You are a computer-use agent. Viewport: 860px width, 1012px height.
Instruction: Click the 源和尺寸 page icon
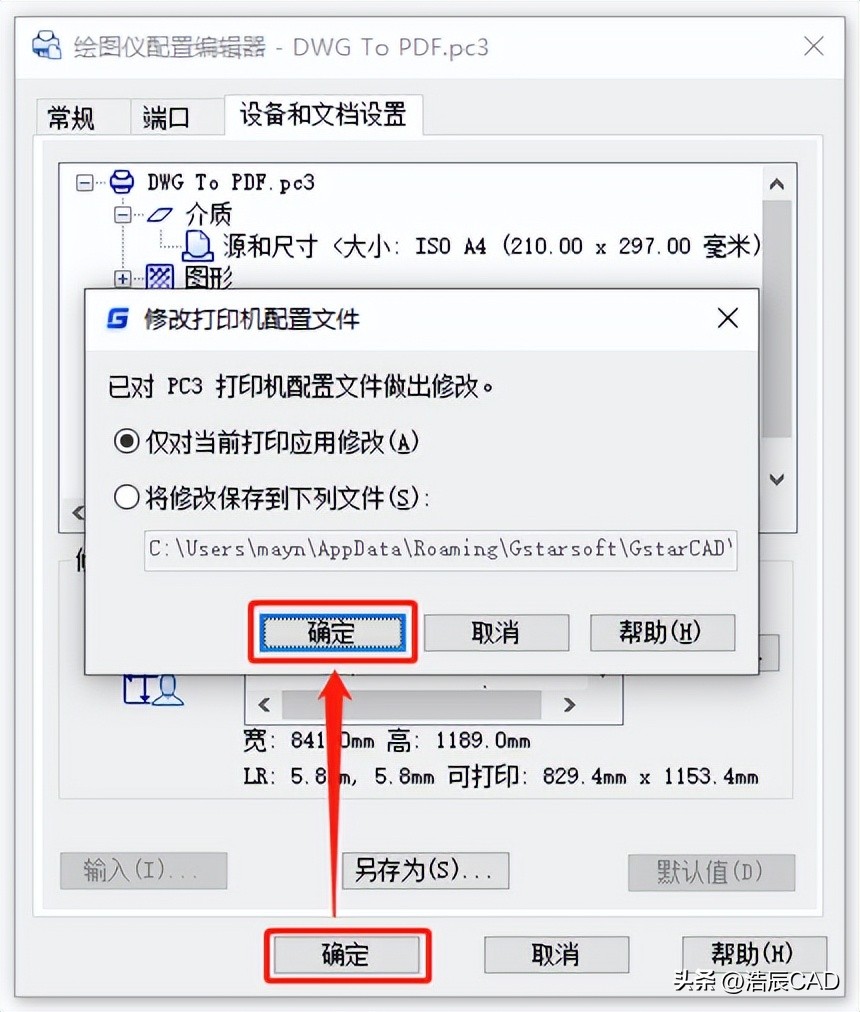pyautogui.click(x=198, y=246)
